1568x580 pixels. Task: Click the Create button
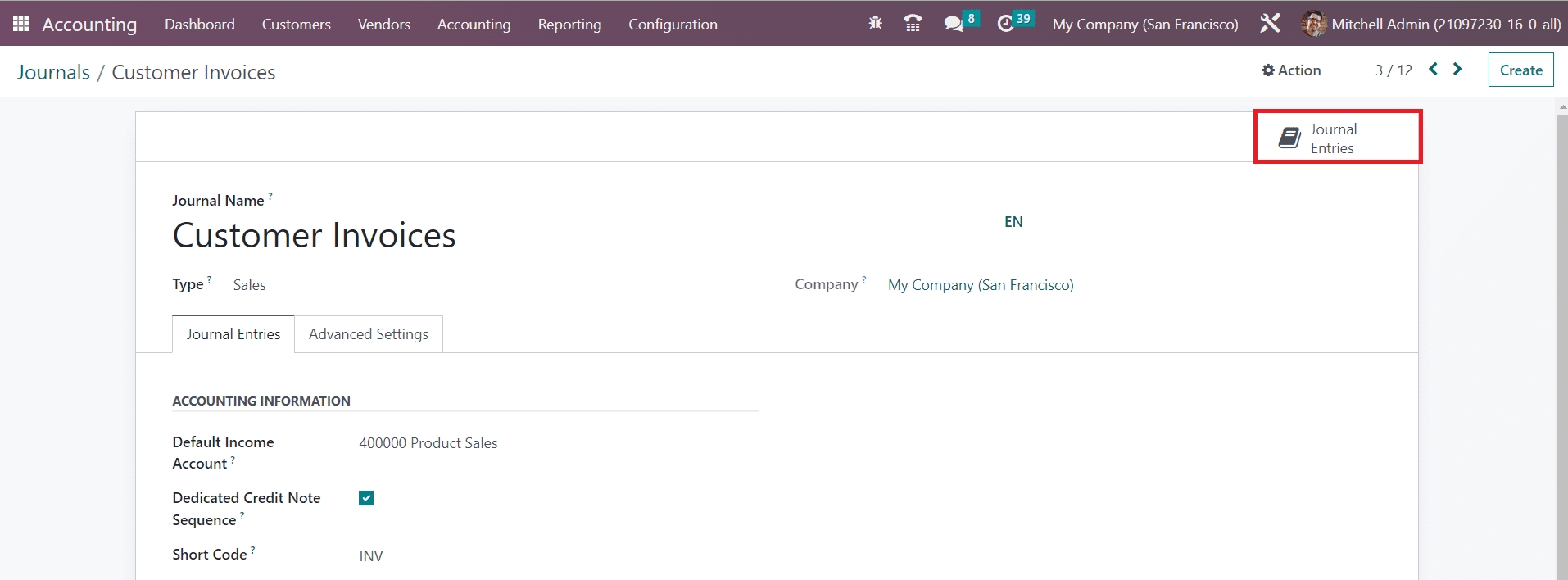1520,70
